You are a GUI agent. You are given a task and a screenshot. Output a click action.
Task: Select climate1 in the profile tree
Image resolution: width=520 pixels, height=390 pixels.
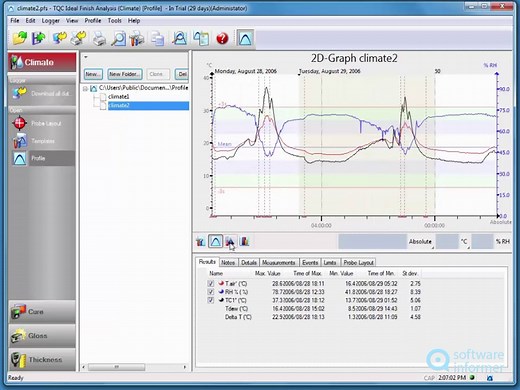pos(119,97)
